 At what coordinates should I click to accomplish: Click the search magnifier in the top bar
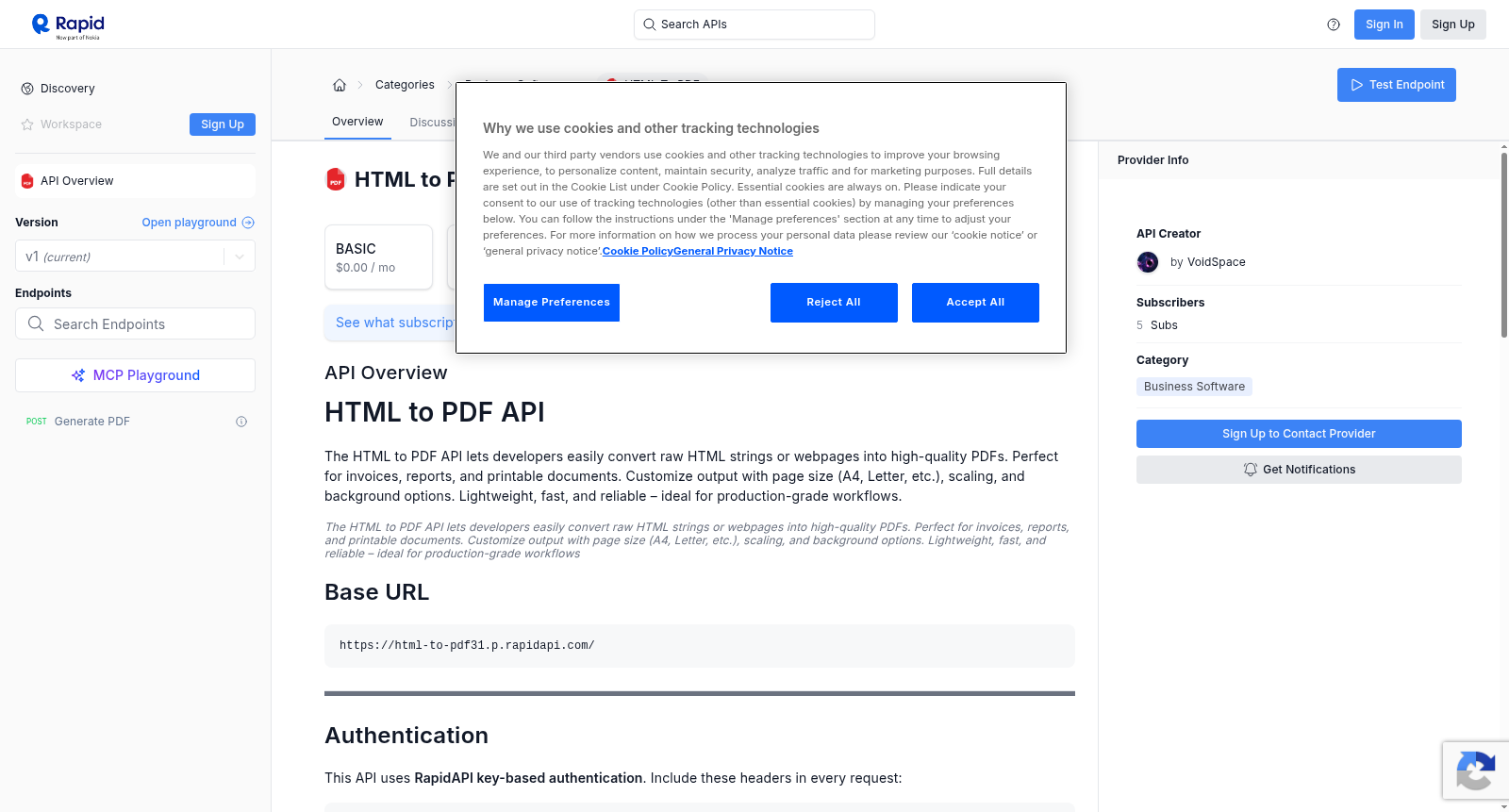click(650, 25)
